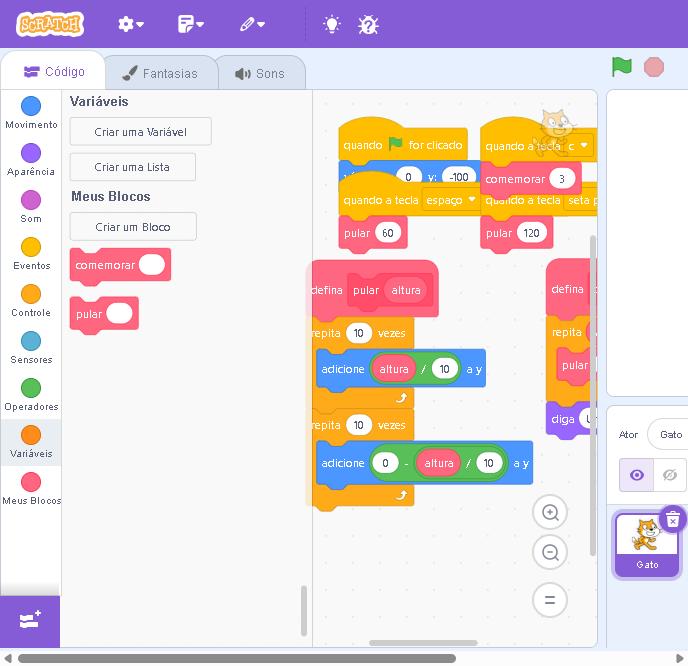Click the value 60 in pular block

(388, 233)
